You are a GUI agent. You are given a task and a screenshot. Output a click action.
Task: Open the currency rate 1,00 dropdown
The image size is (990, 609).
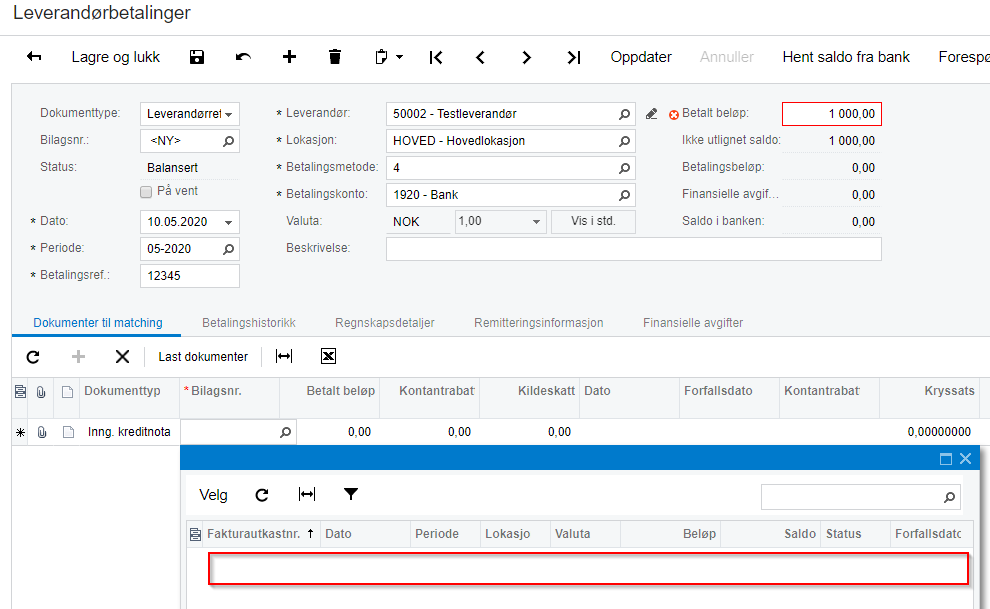[536, 222]
